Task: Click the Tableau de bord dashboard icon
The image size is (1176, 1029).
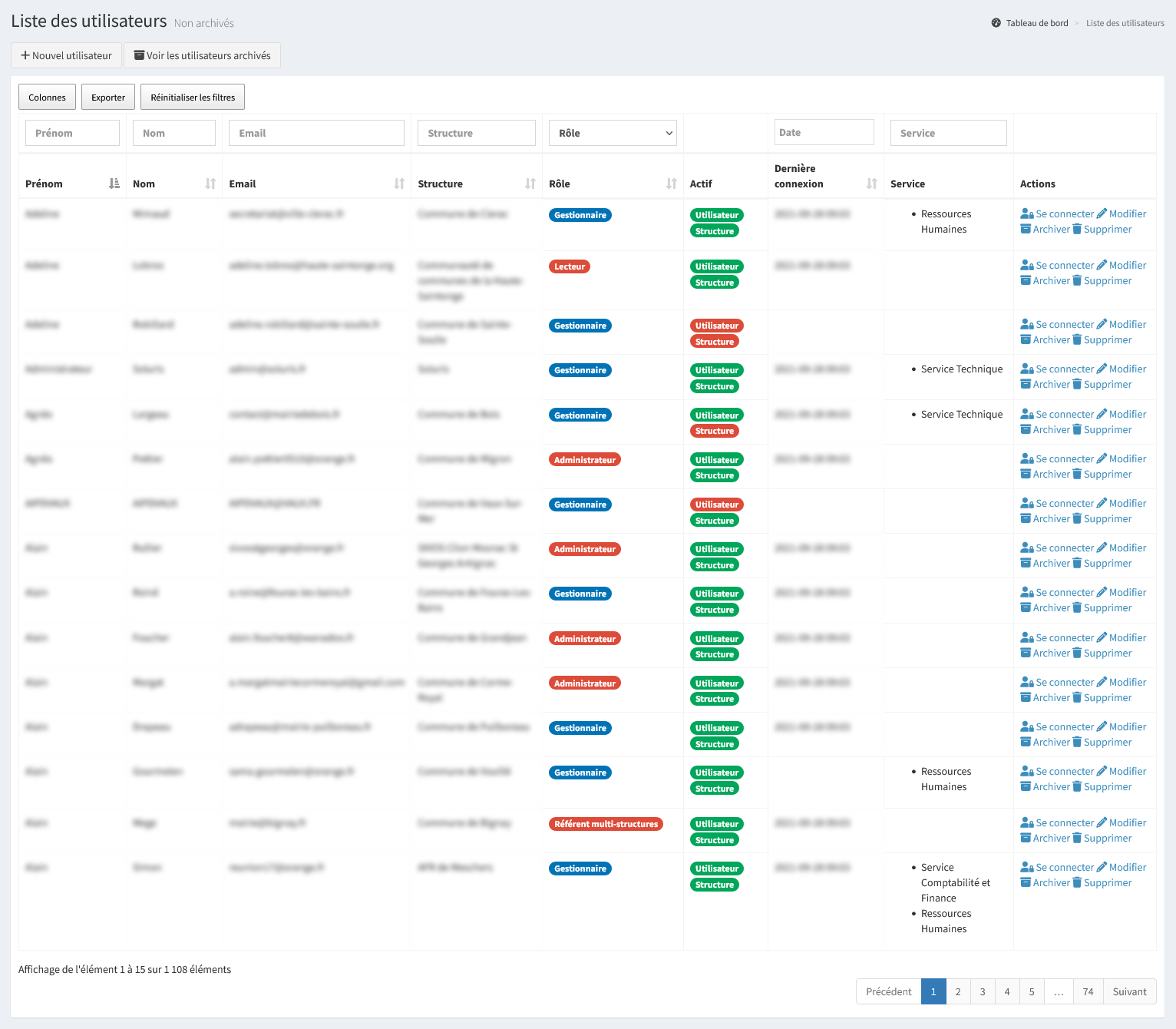Action: click(996, 23)
